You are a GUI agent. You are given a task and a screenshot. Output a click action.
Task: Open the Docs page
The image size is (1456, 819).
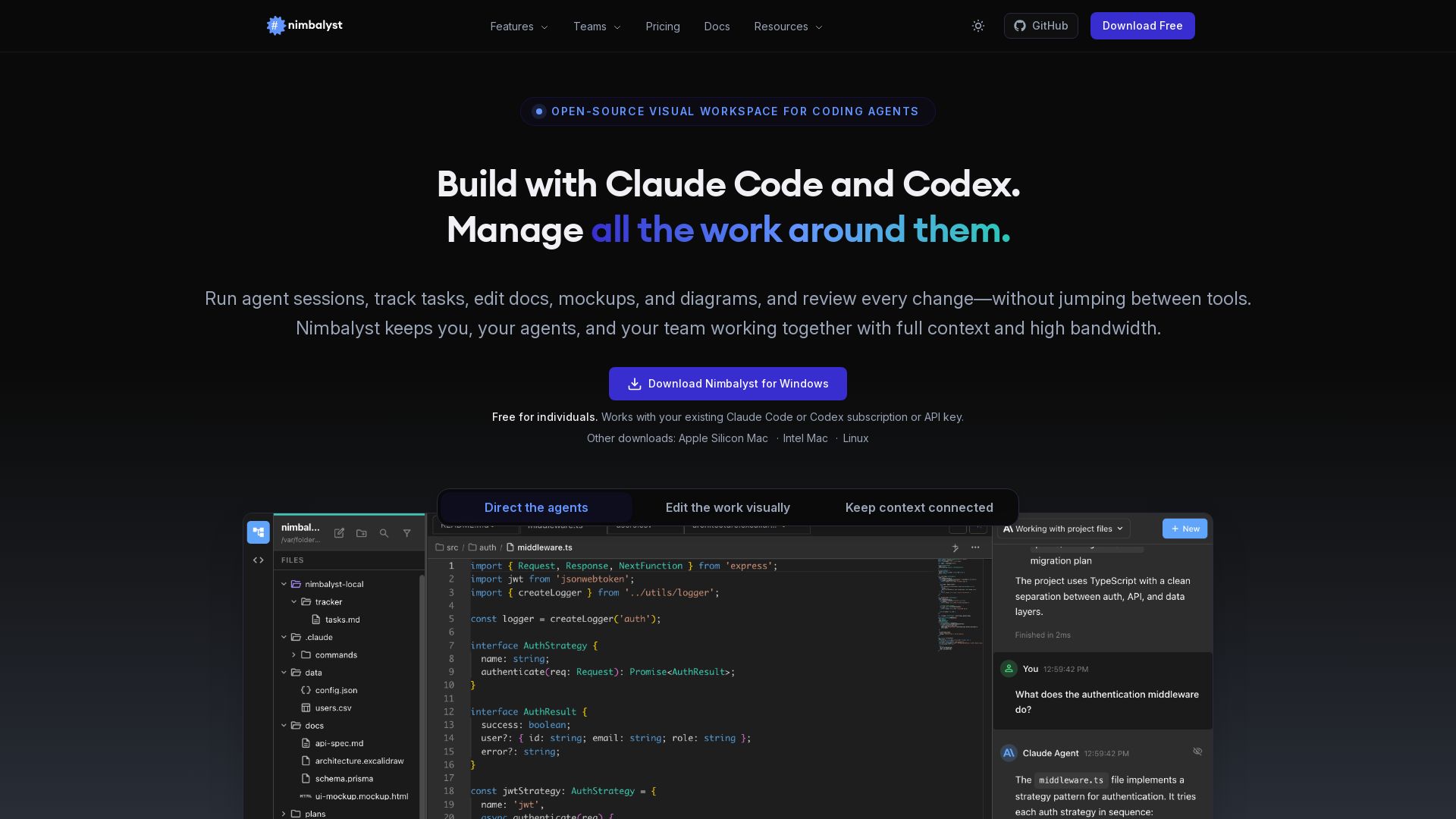click(x=717, y=27)
